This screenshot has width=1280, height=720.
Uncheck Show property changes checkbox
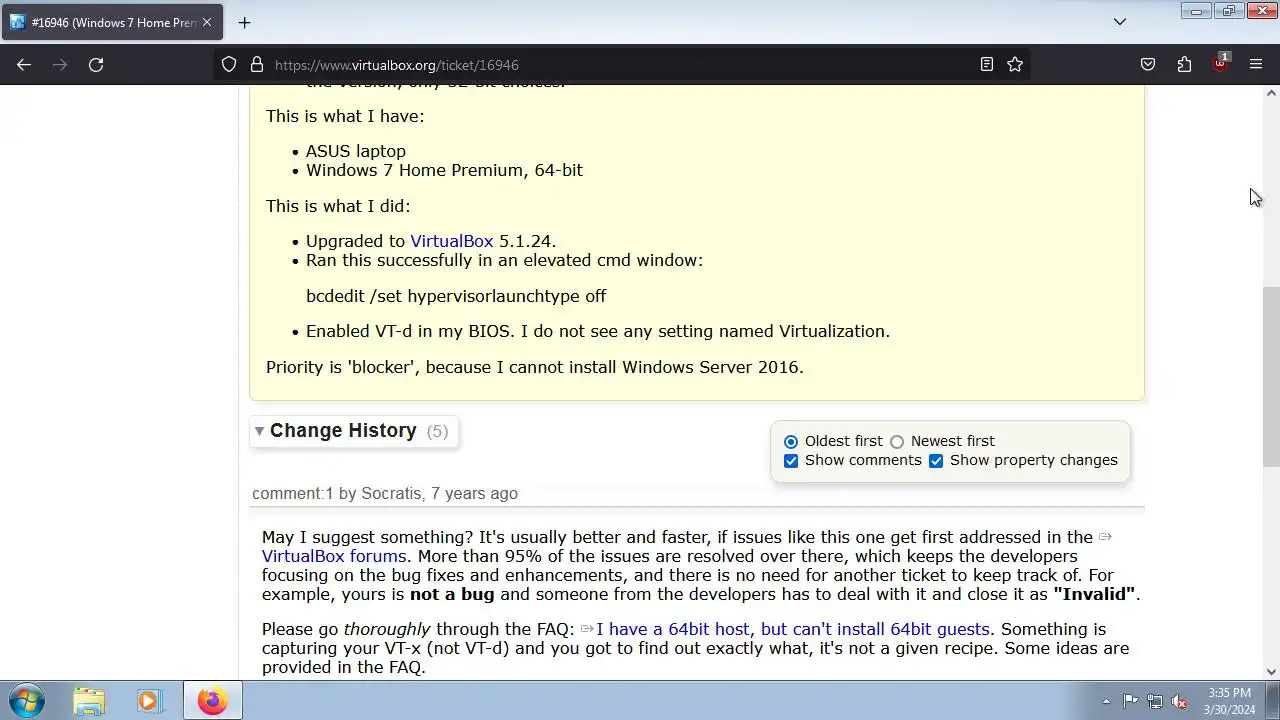click(x=936, y=461)
